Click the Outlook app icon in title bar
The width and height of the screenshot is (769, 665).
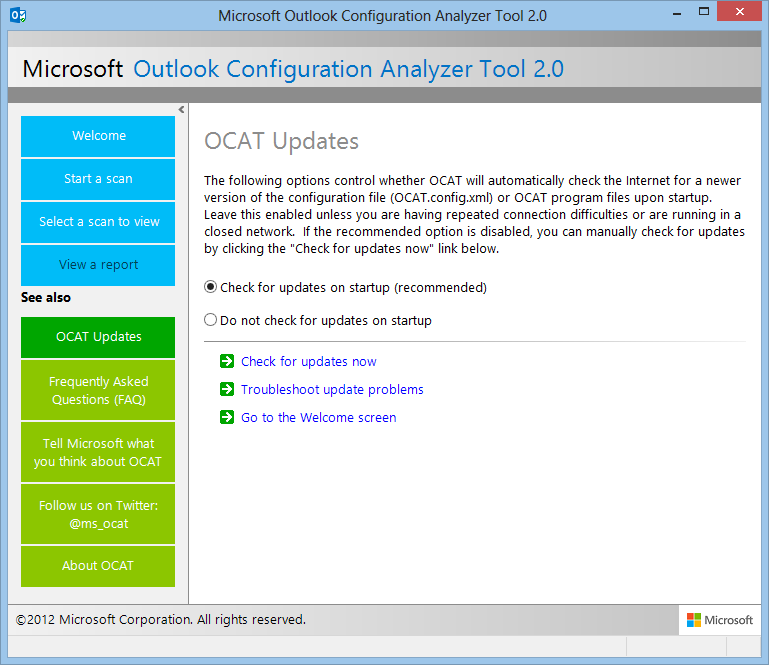(18, 15)
